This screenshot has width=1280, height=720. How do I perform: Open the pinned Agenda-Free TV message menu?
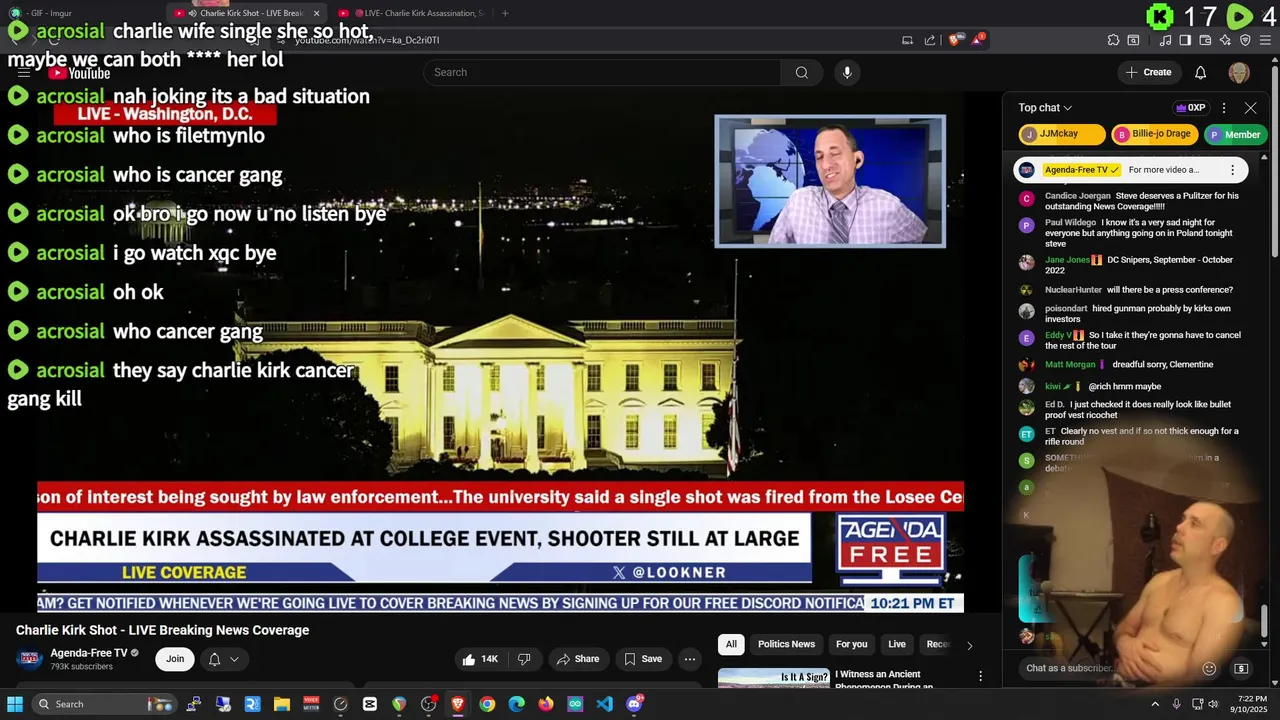pyautogui.click(x=1232, y=170)
